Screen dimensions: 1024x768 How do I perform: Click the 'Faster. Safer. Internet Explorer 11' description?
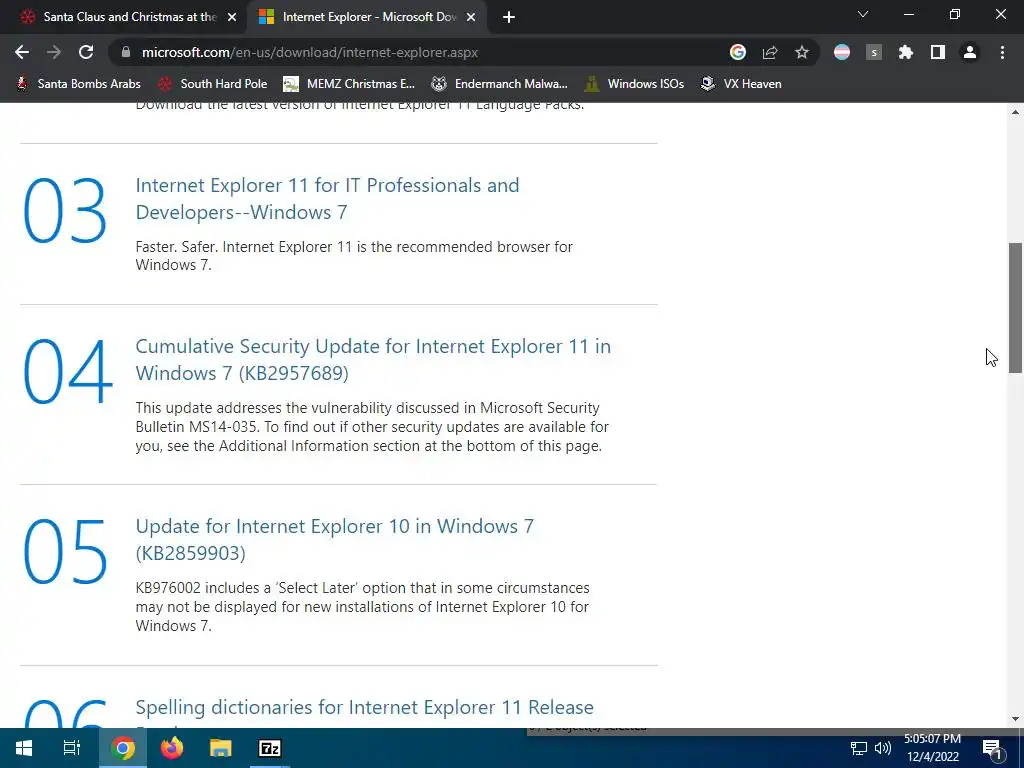tap(354, 255)
